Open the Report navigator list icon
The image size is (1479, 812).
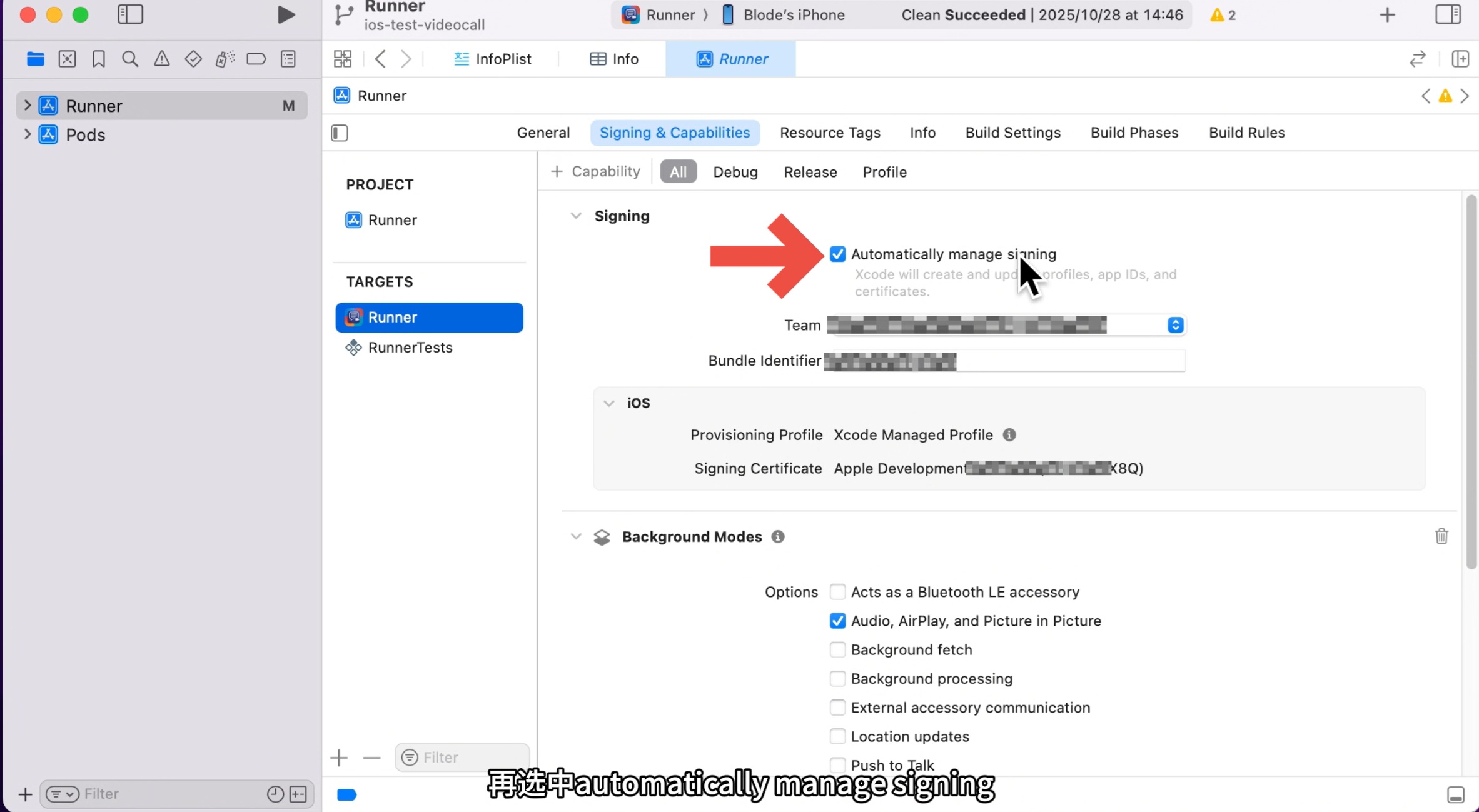pos(288,59)
